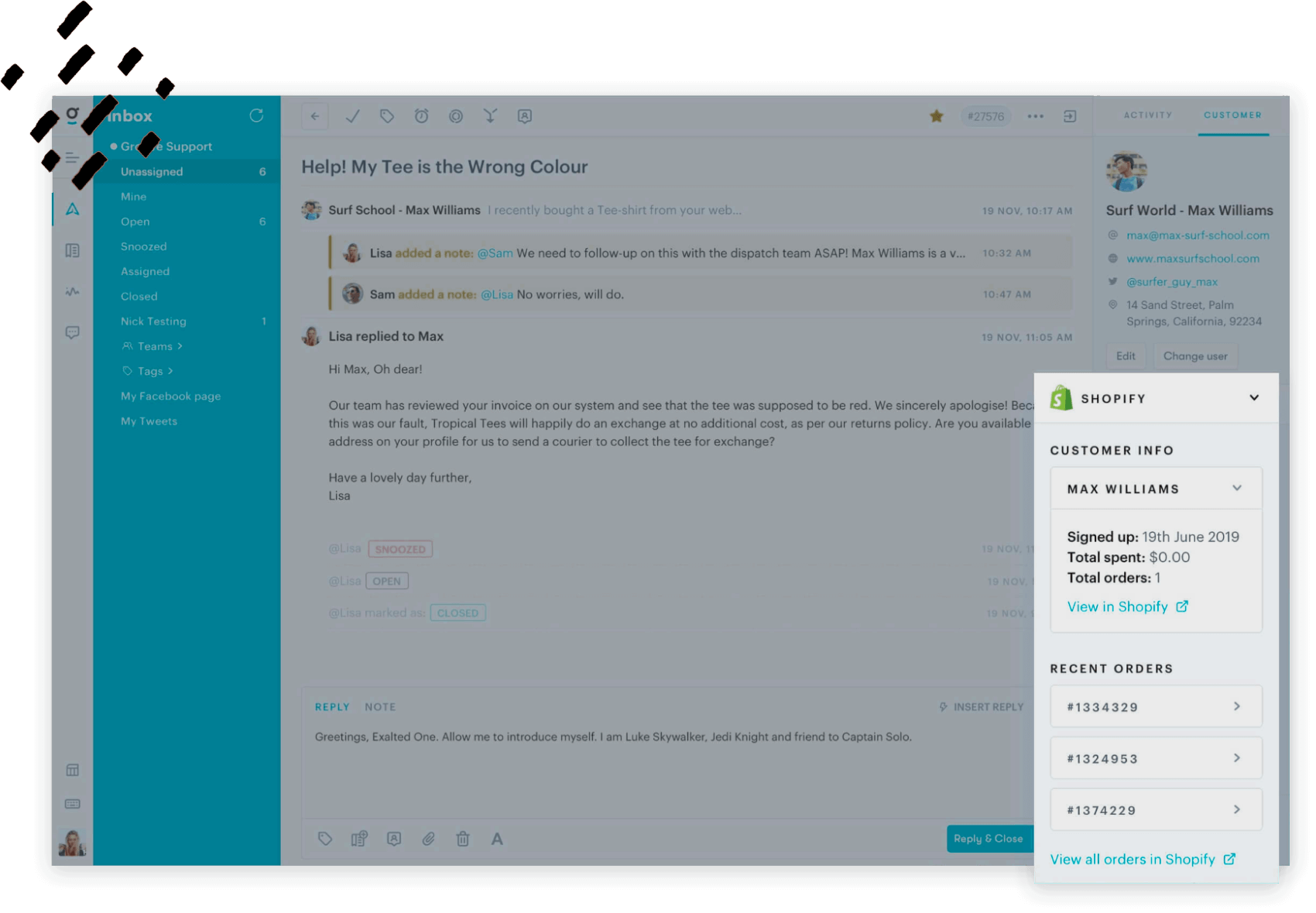Click the ticket number #27576 badge
Screen dimensions: 1316x913
(x=985, y=116)
